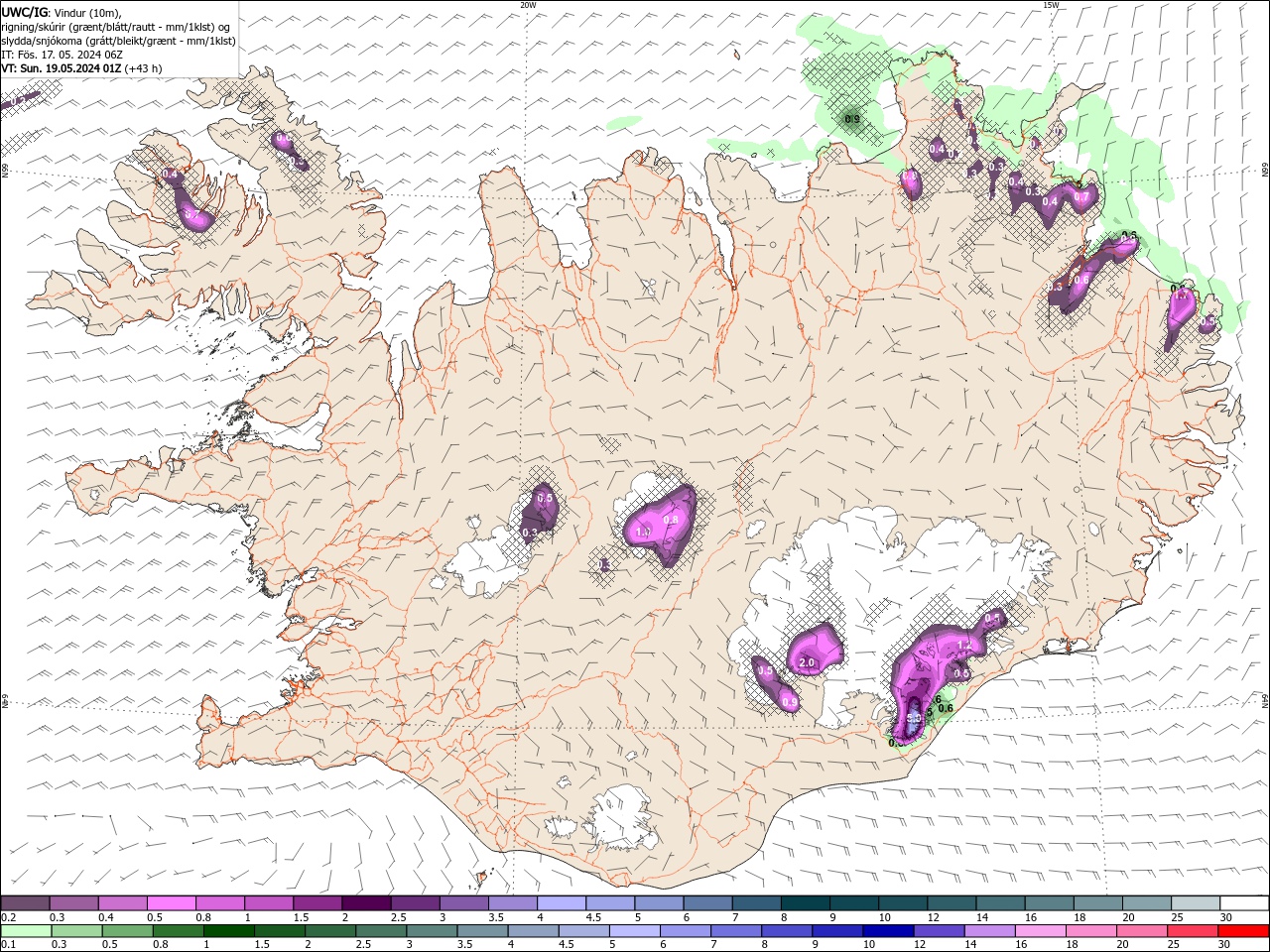The height and width of the screenshot is (952, 1270).
Task: Click the 'rigning/skúrir (grænt/blátt/rautt - mm/1klst) og' line
Action: [116, 27]
